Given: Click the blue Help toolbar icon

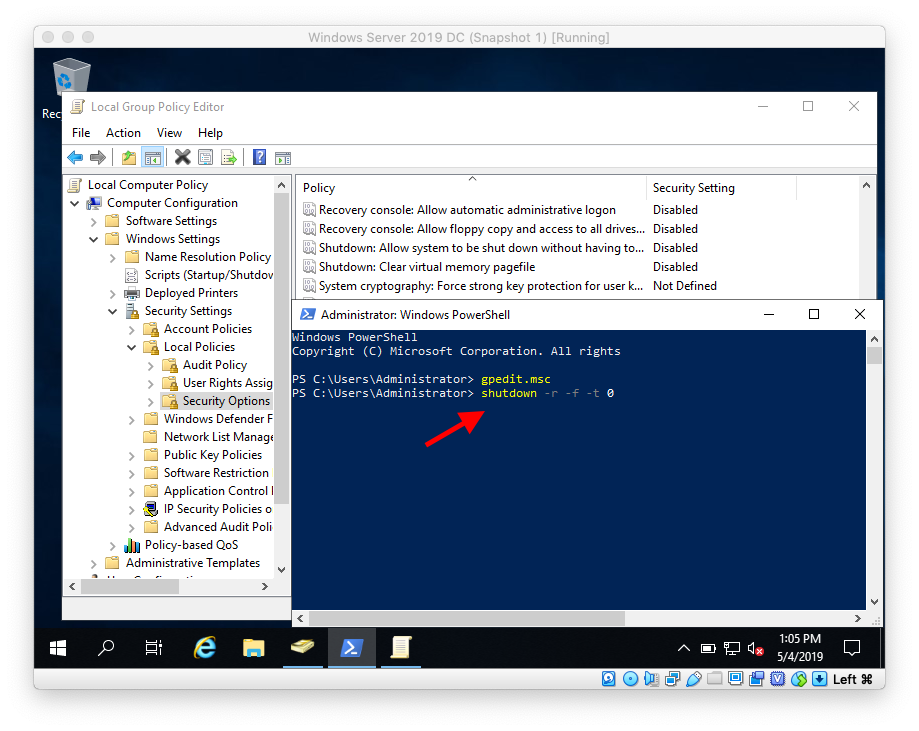Looking at the screenshot, I should coord(259,157).
